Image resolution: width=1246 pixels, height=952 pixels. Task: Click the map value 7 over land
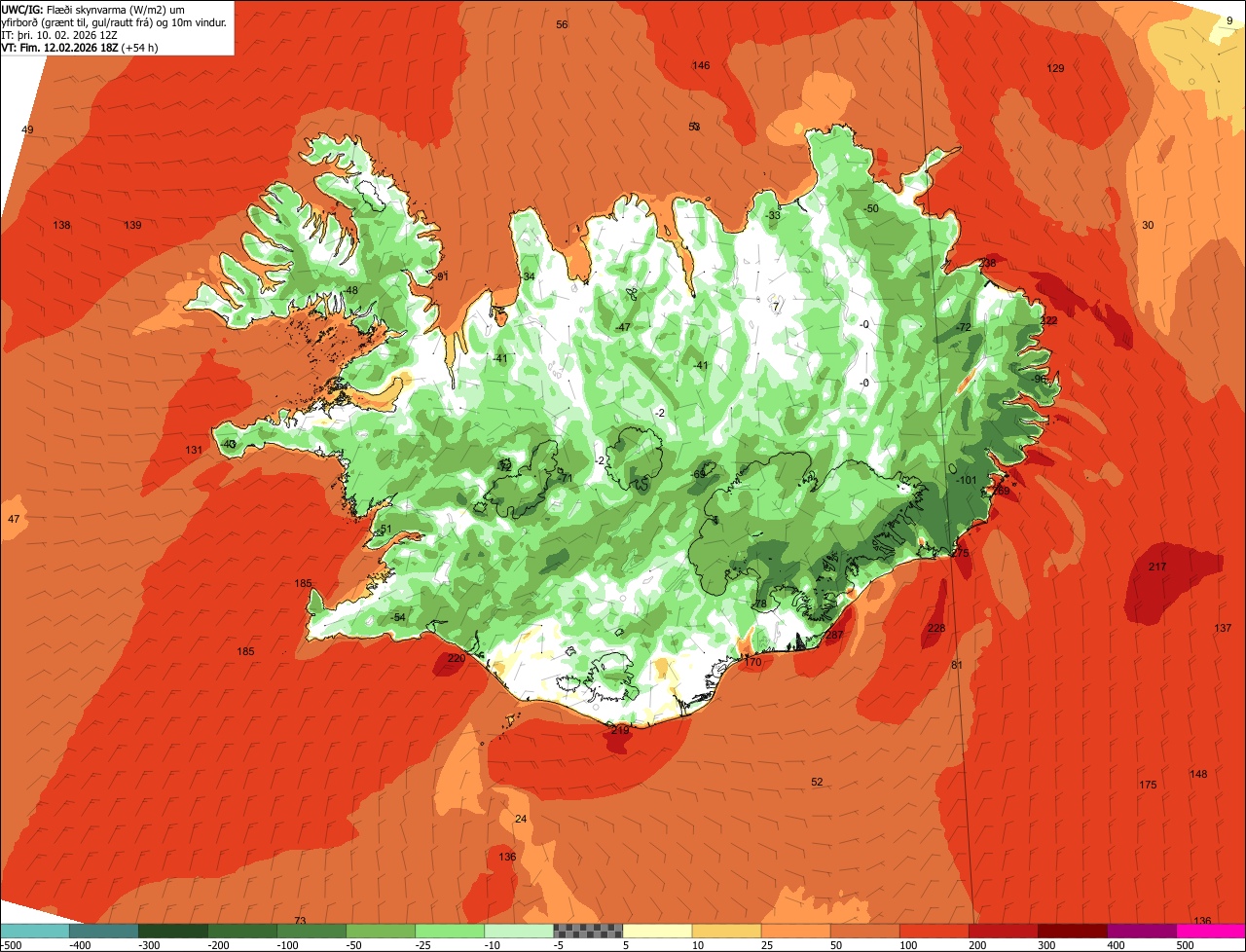coord(776,308)
